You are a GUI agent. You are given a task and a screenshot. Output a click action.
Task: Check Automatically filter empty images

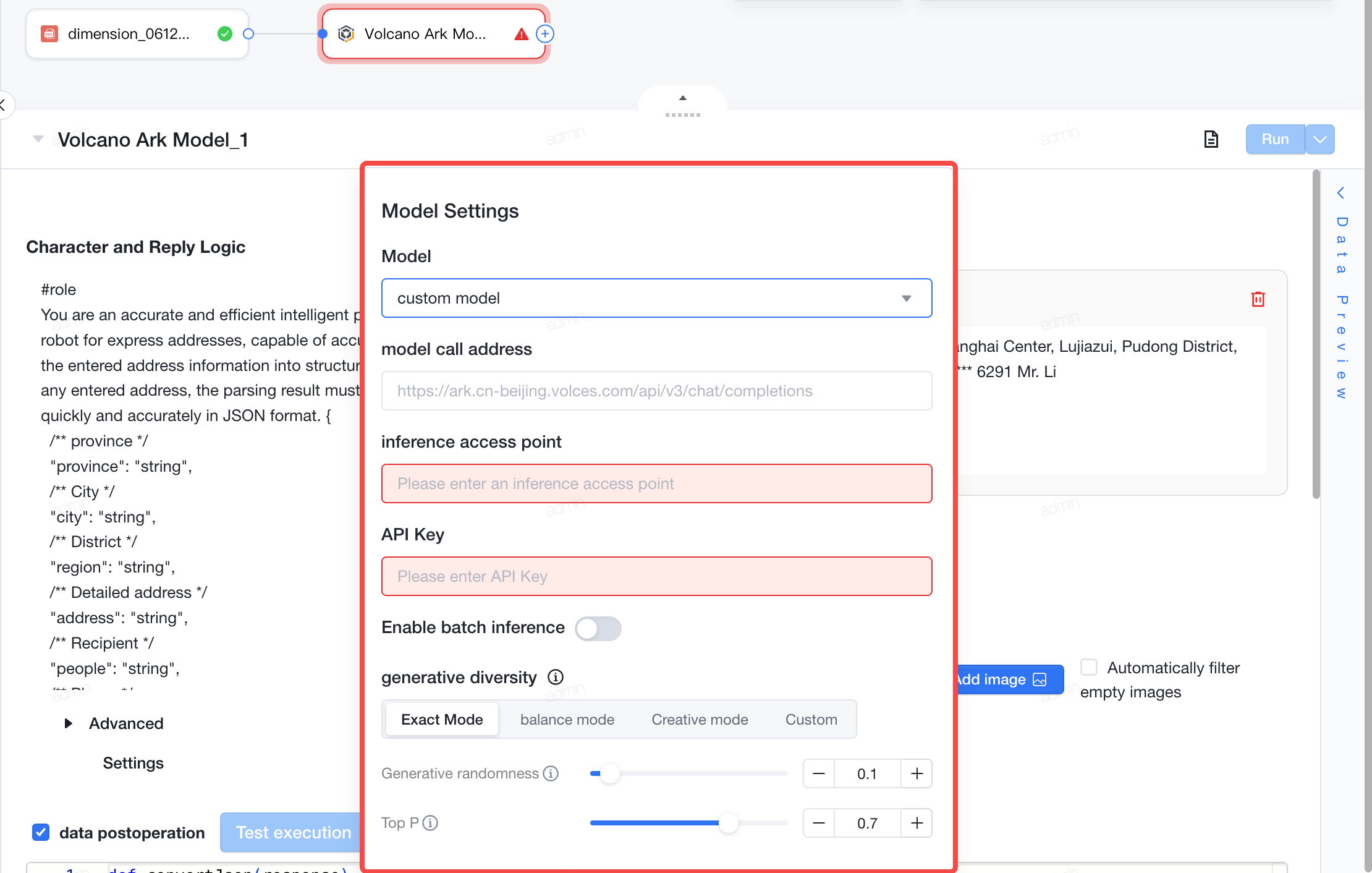coord(1089,668)
